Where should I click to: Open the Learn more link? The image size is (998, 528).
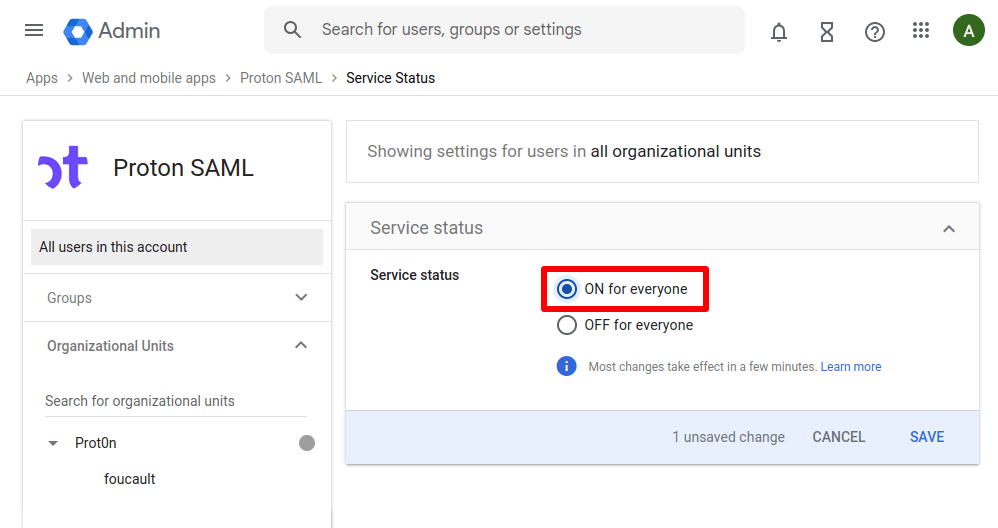pyautogui.click(x=850, y=366)
